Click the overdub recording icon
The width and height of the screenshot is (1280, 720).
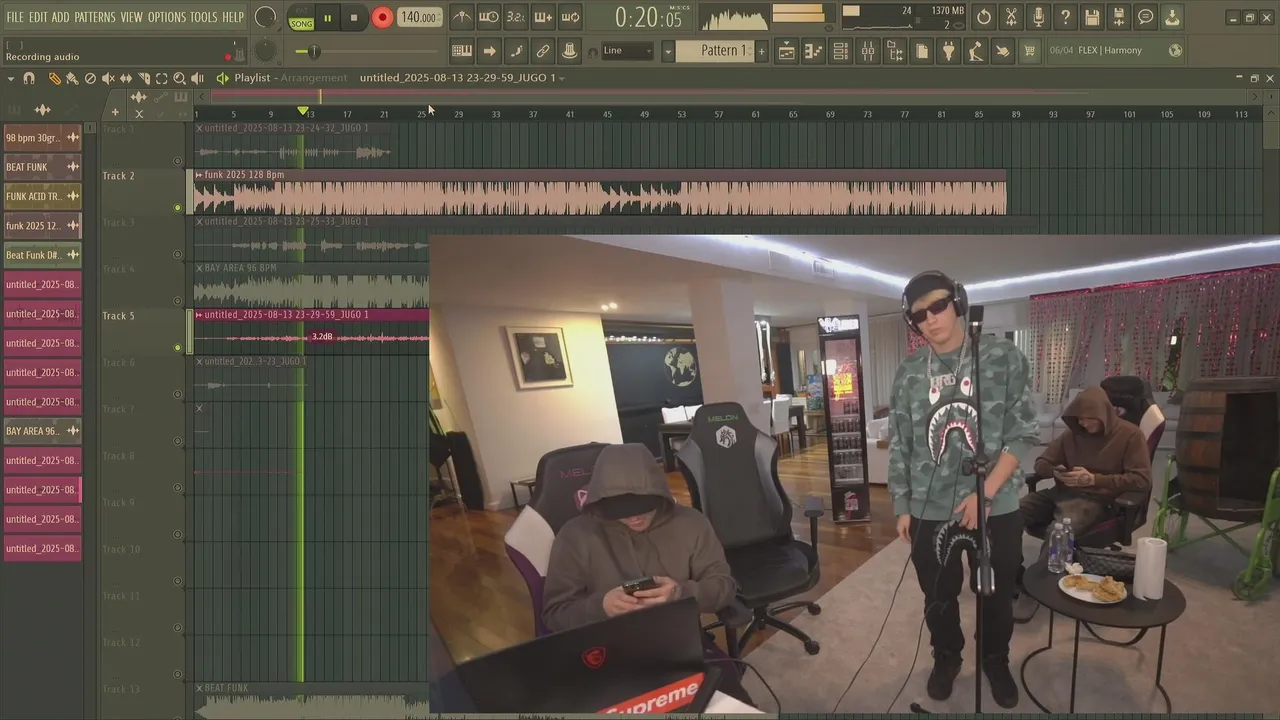543,17
